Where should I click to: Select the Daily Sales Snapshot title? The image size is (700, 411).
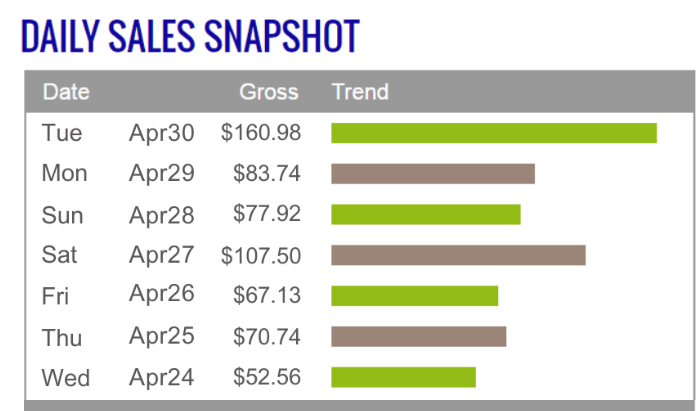pyautogui.click(x=189, y=37)
